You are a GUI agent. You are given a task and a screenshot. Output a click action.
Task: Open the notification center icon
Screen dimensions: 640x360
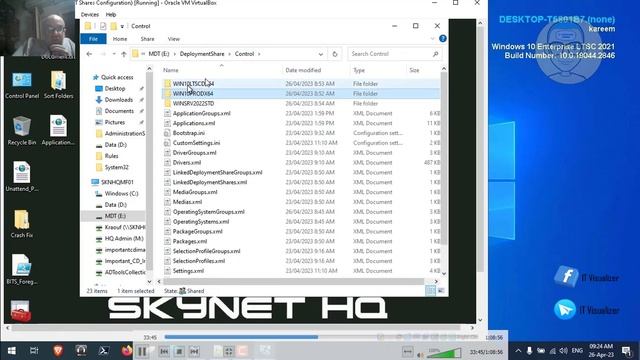tap(626, 351)
